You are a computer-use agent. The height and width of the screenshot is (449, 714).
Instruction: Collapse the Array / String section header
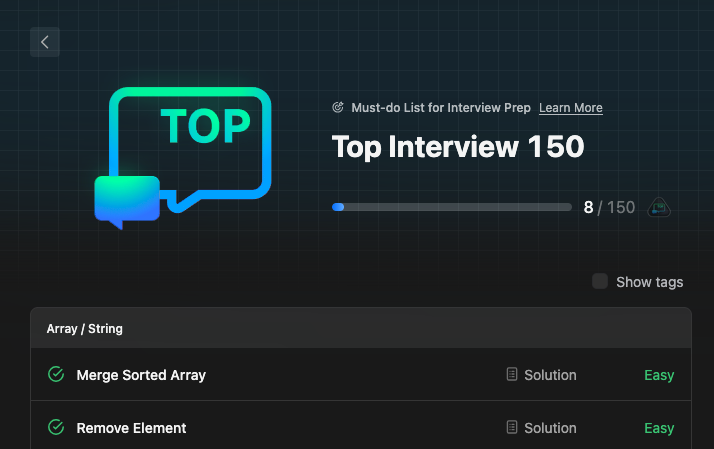pyautogui.click(x=361, y=328)
